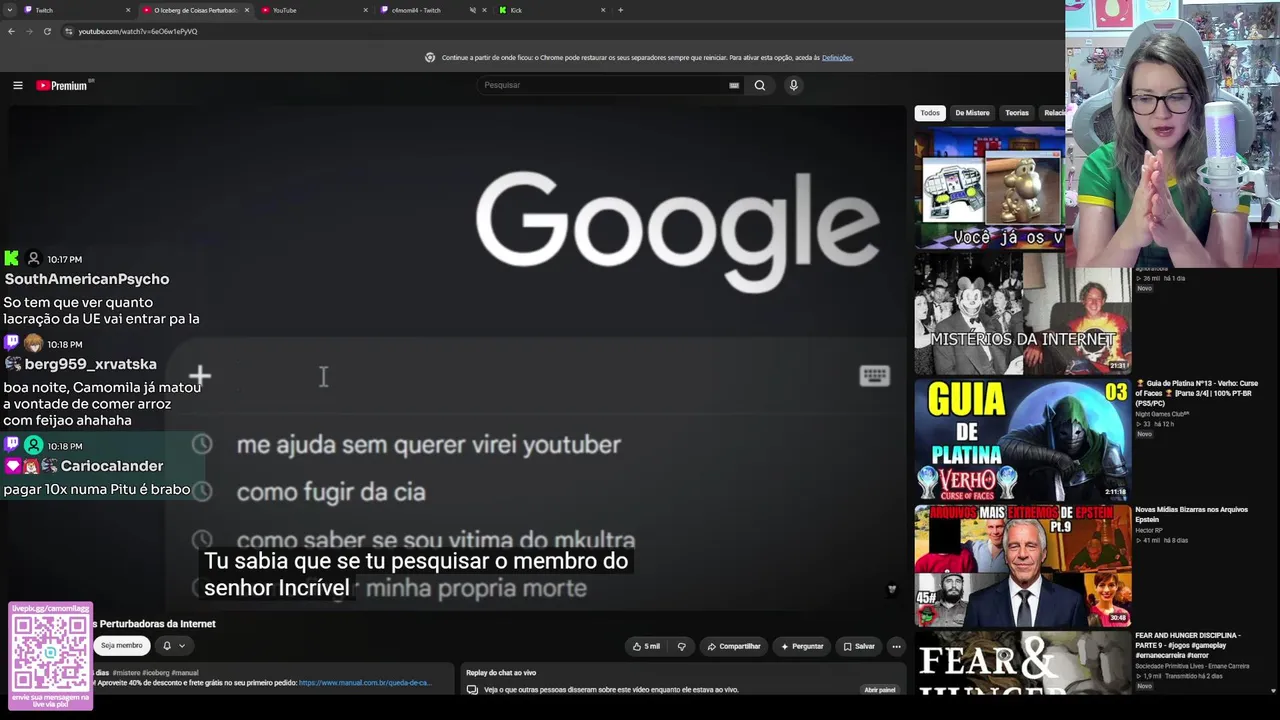1280x720 pixels.
Task: Switch to the YouTube browser tab
Action: [x=315, y=10]
